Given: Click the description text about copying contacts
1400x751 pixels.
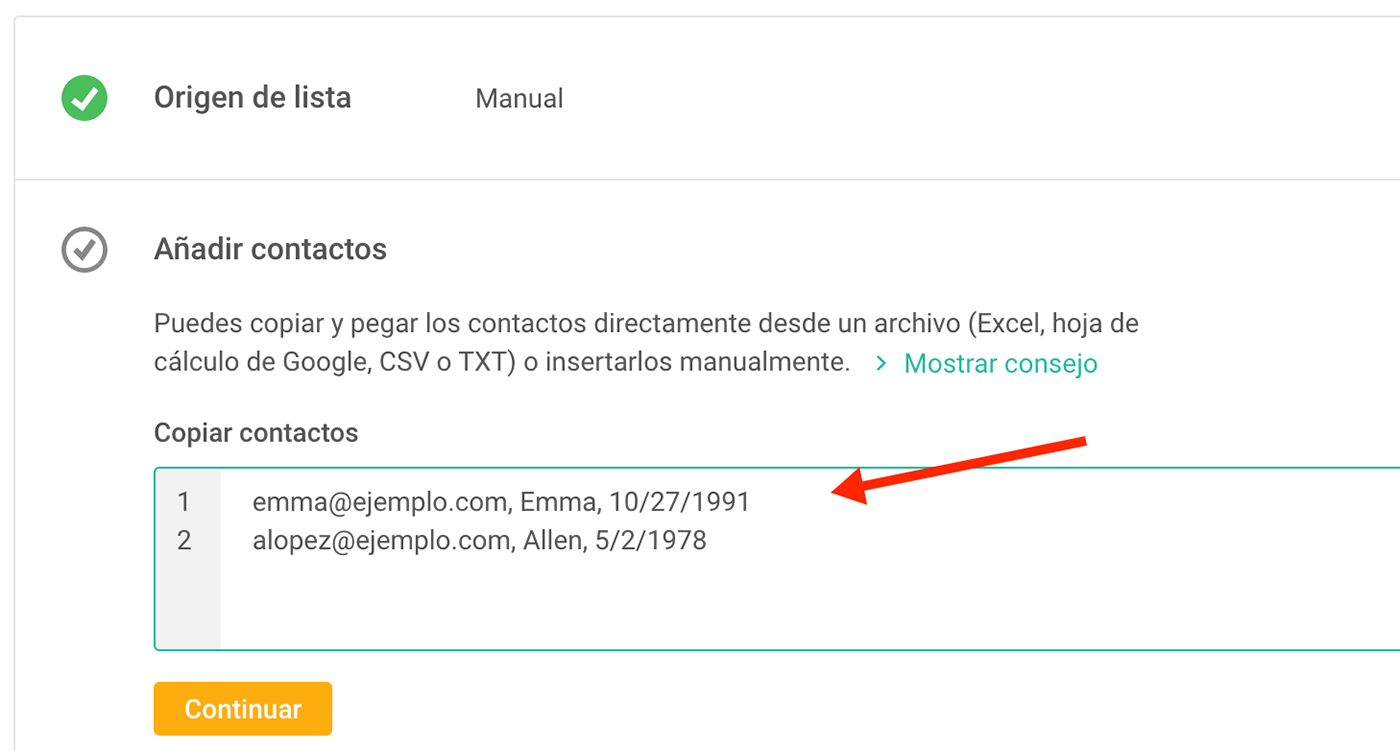Looking at the screenshot, I should [646, 343].
